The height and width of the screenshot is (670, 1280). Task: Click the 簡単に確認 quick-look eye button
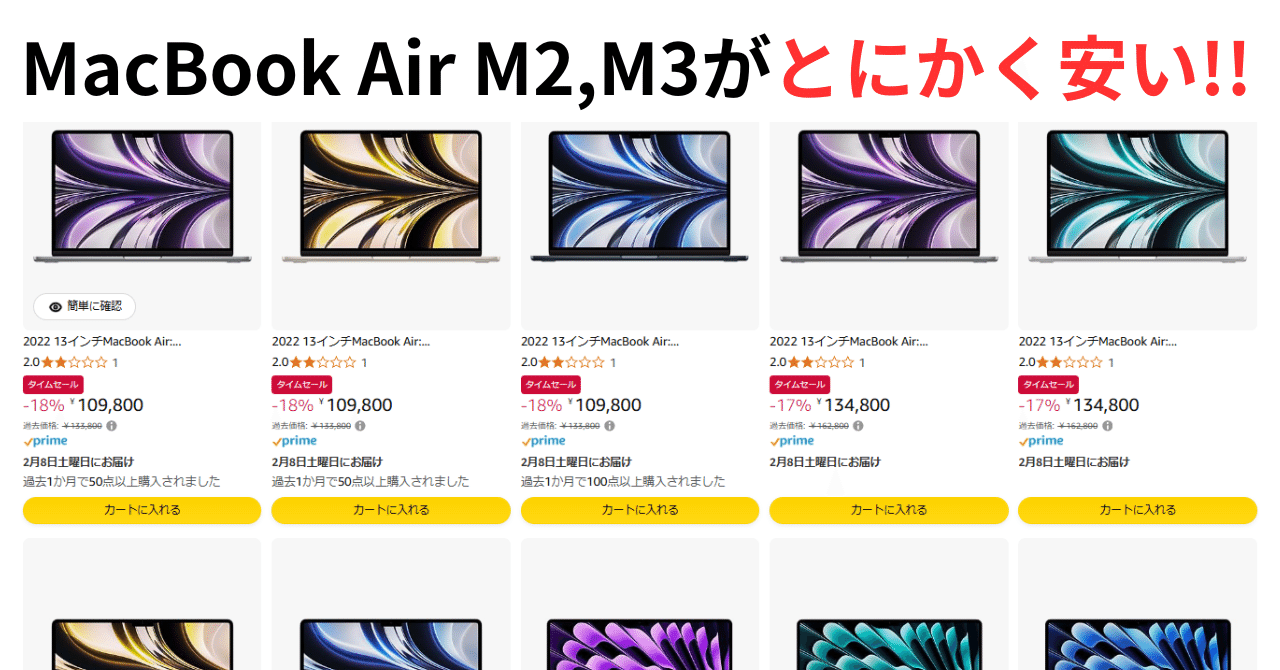84,307
